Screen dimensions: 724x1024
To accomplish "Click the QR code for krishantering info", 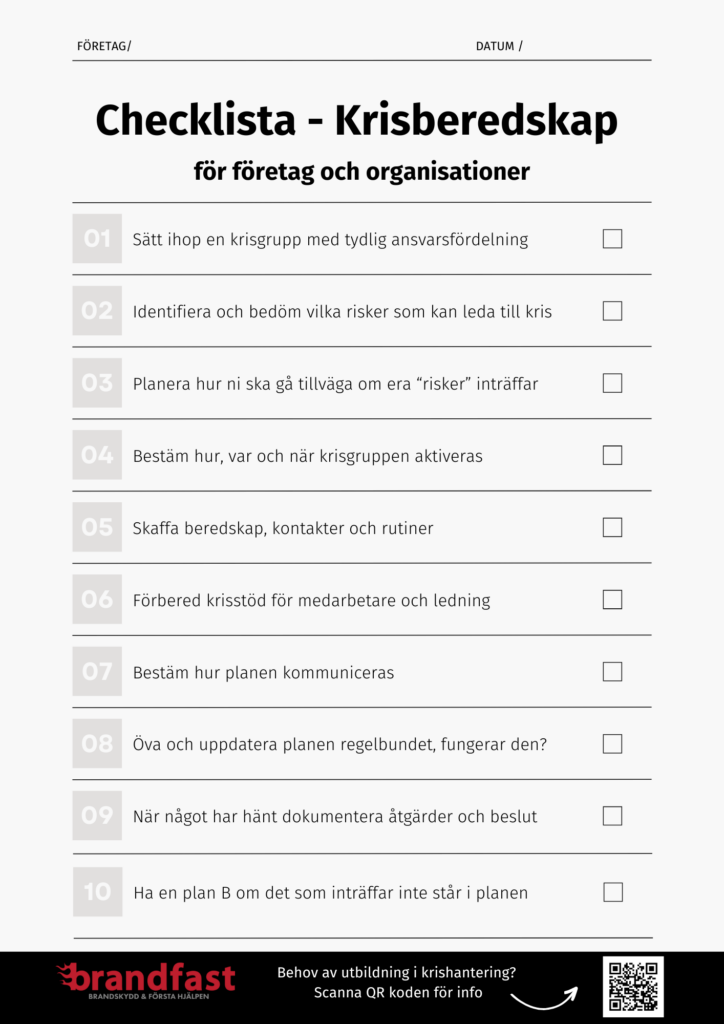I will [x=633, y=986].
